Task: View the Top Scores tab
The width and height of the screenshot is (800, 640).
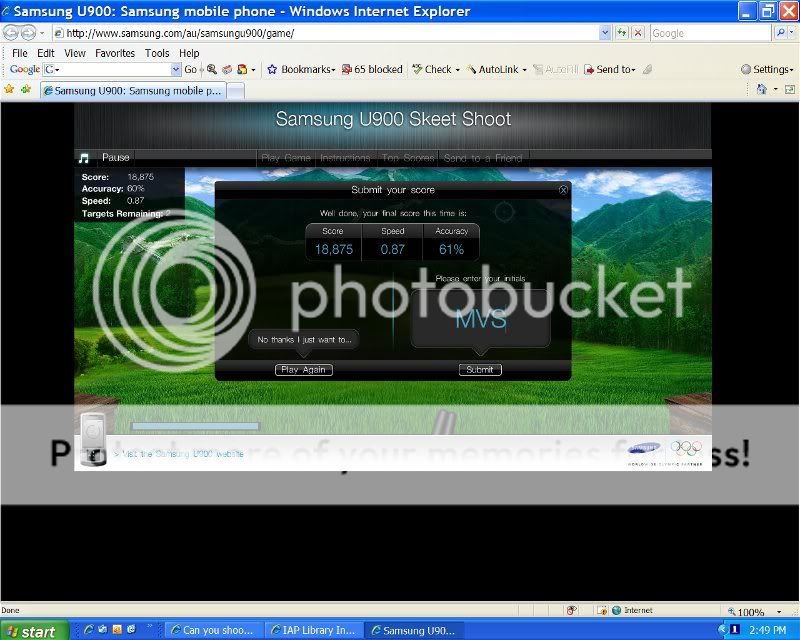Action: tap(408, 158)
